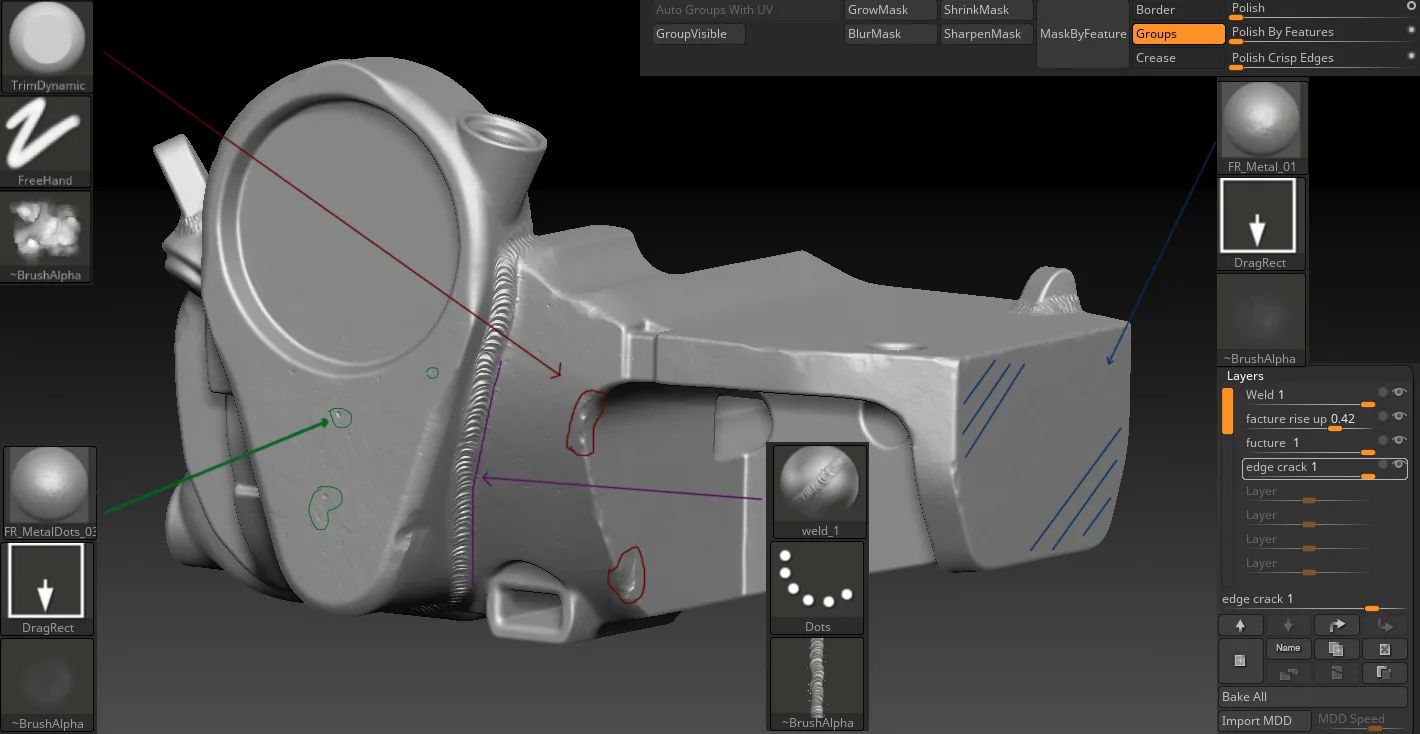
Task: Toggle record dot on edge crack 1 layer
Action: tap(1383, 464)
